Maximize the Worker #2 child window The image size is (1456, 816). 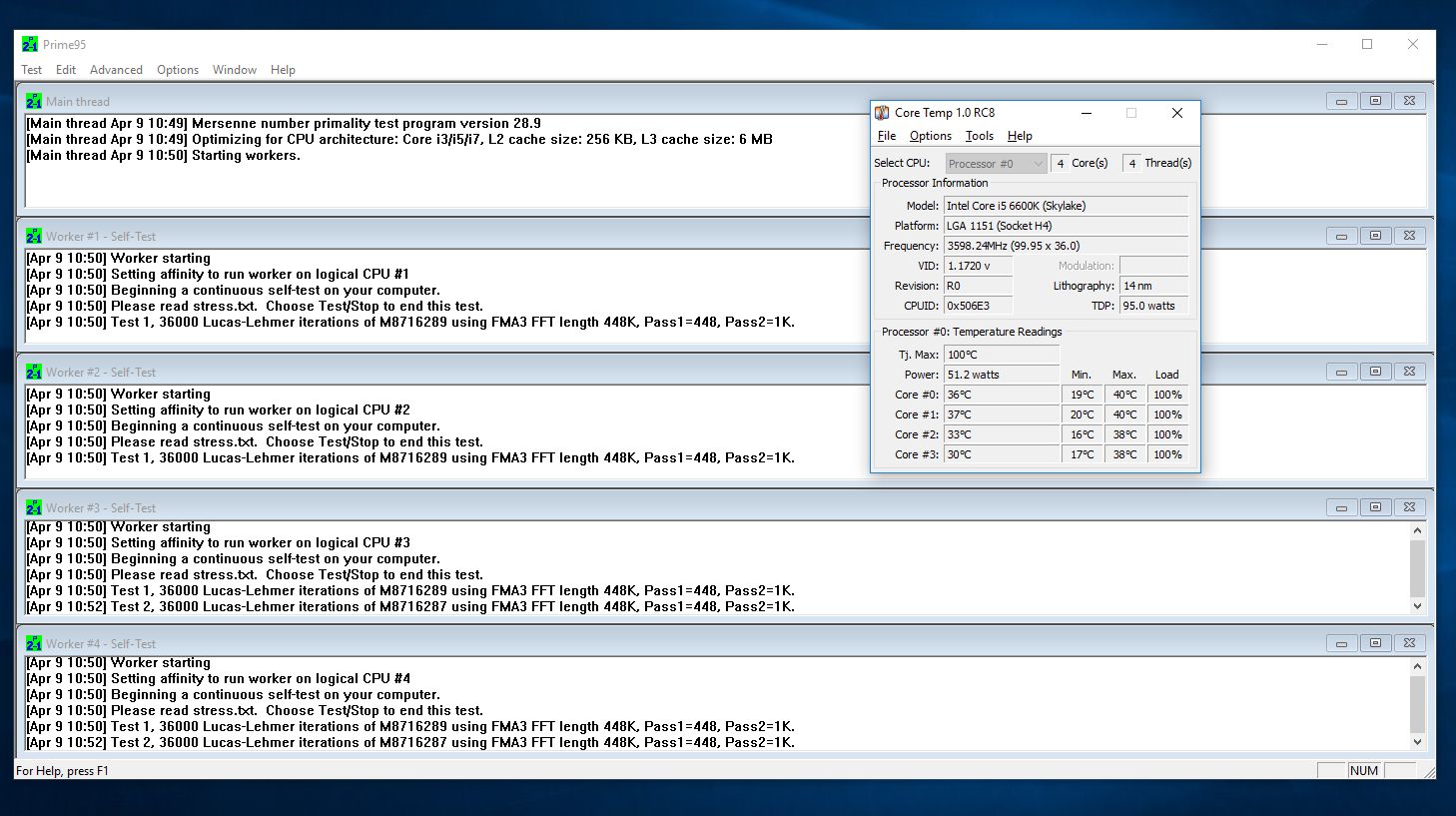tap(1375, 372)
